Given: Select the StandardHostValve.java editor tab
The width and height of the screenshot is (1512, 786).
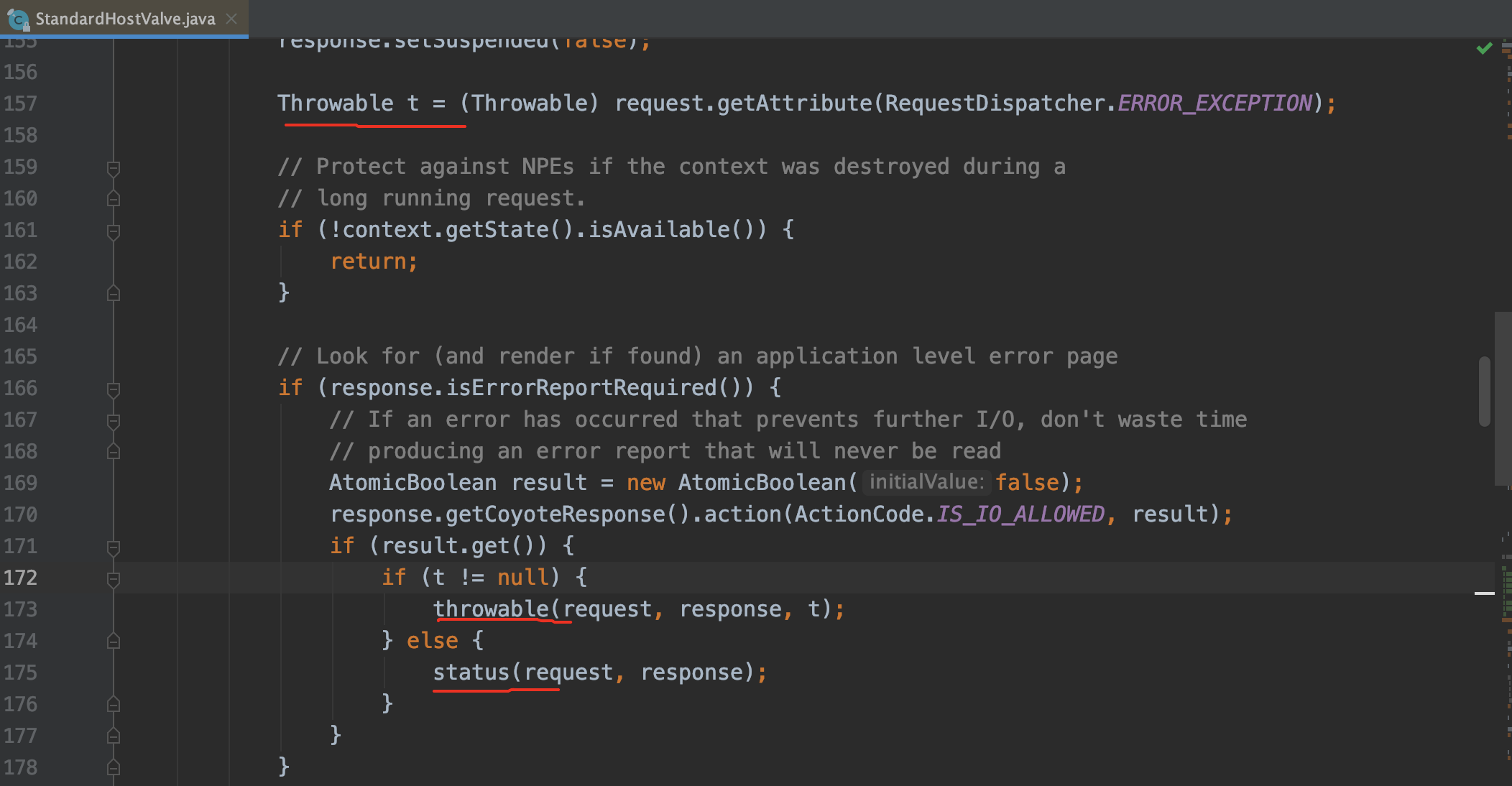Looking at the screenshot, I should point(125,19).
